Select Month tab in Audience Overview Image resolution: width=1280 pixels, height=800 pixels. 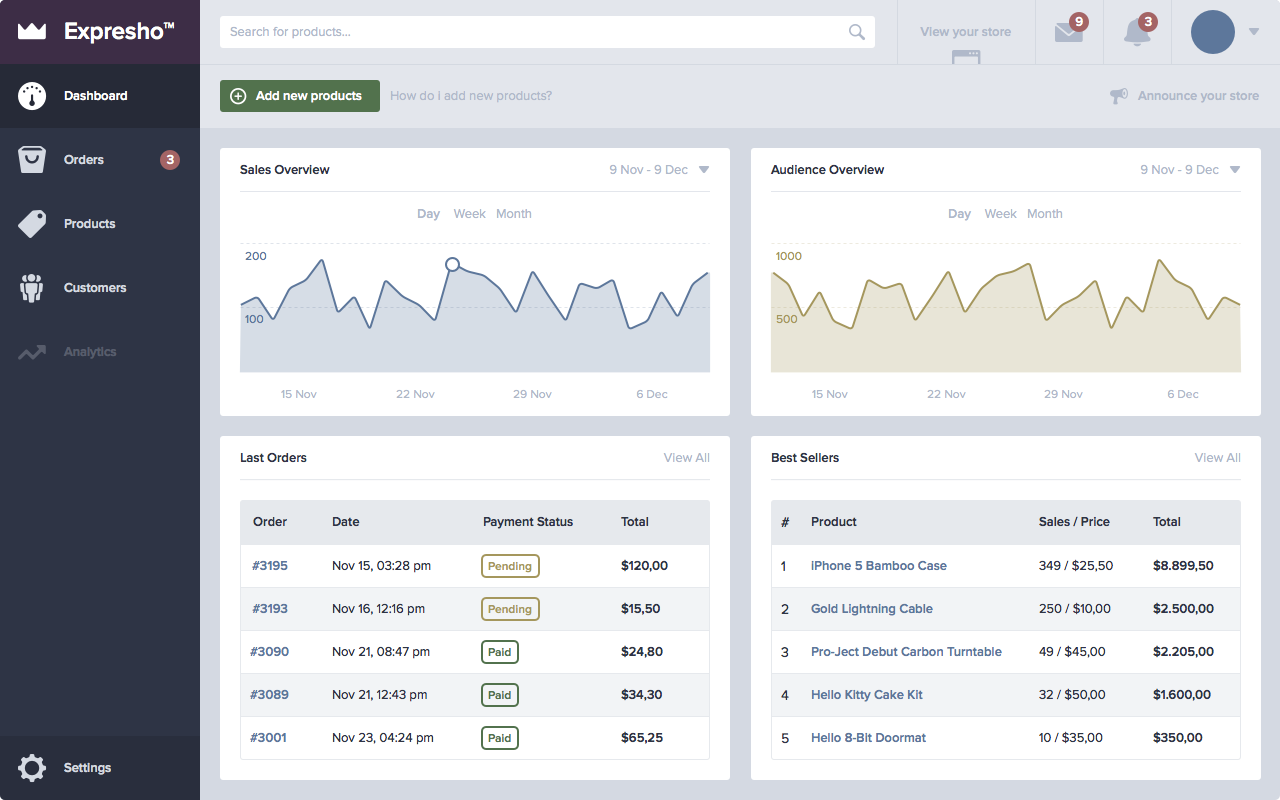point(1045,214)
